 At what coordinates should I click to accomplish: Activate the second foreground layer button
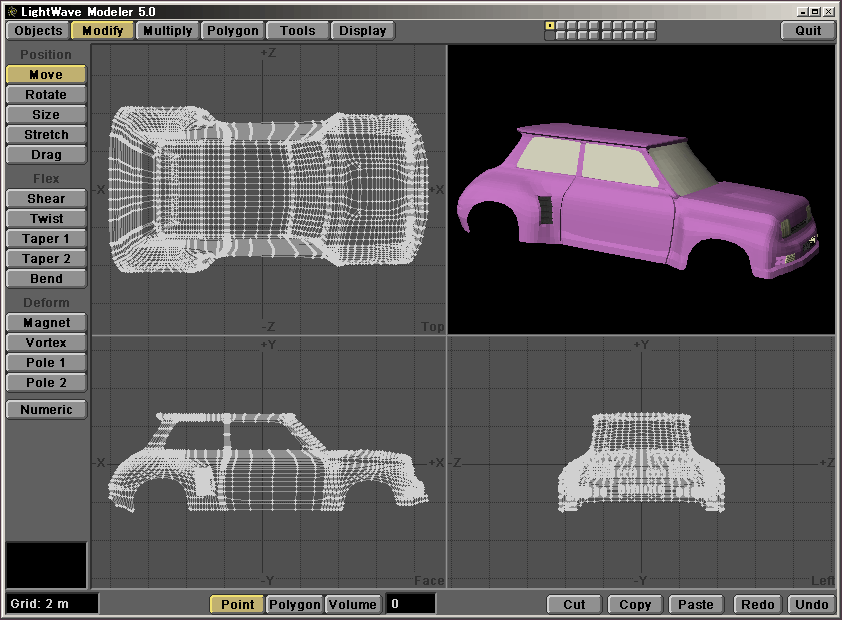click(x=560, y=25)
